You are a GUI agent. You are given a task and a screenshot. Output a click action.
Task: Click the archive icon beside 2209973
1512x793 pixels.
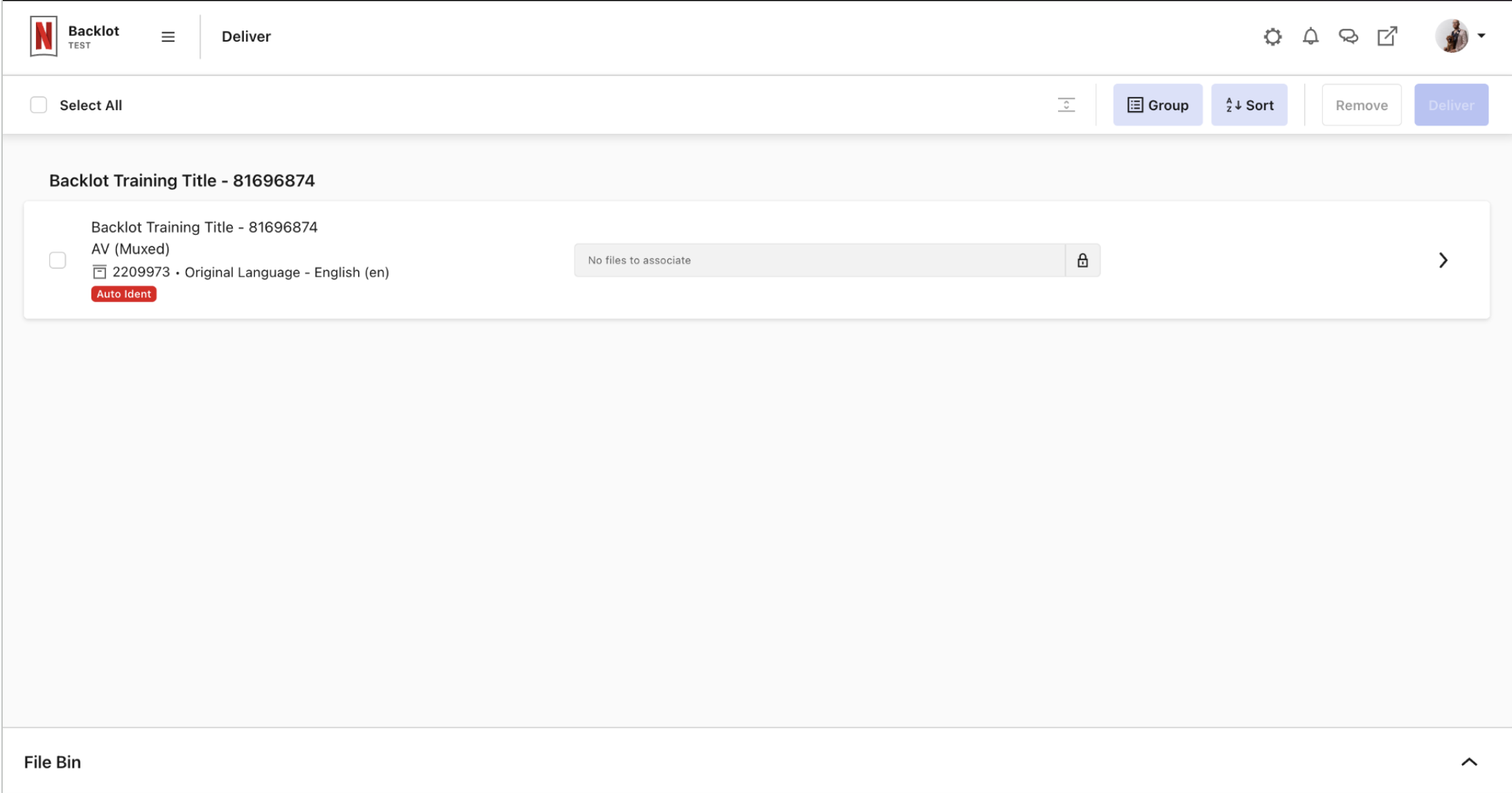click(x=100, y=272)
